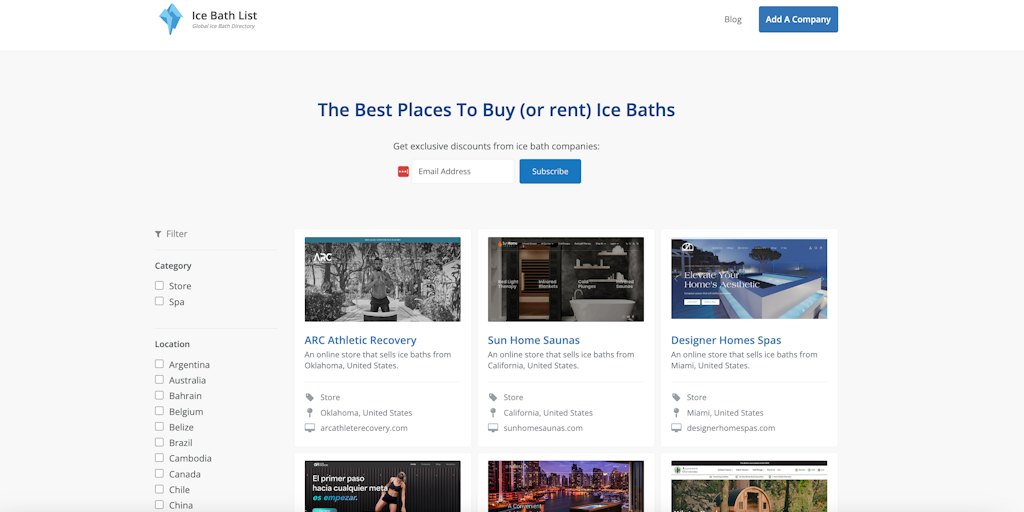1024x512 pixels.
Task: Click the Store tag text on Designer Homes Spas card
Action: [697, 397]
